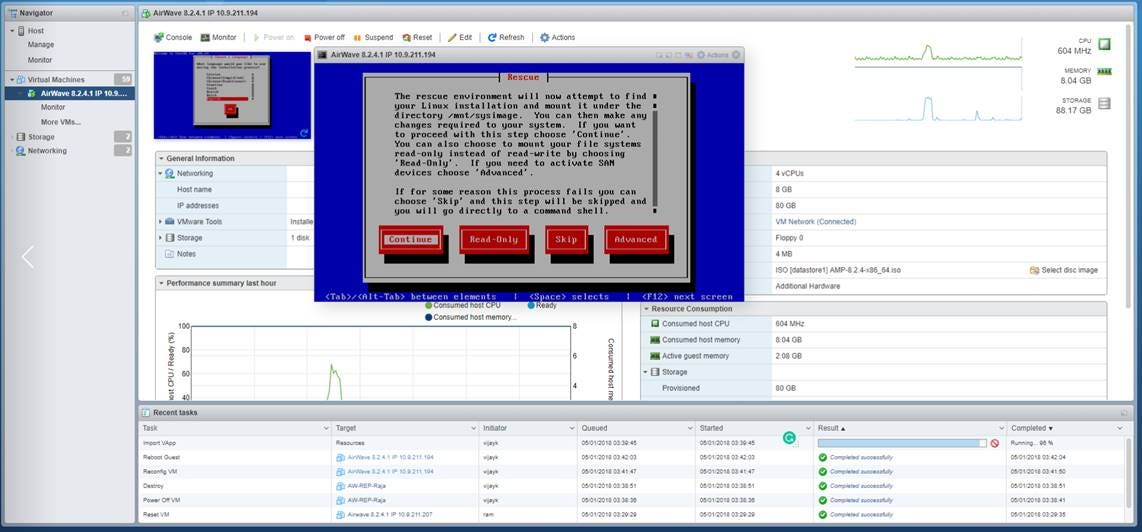Open Monitor under AirWave VM
This screenshot has height=532, width=1142.
[x=53, y=107]
